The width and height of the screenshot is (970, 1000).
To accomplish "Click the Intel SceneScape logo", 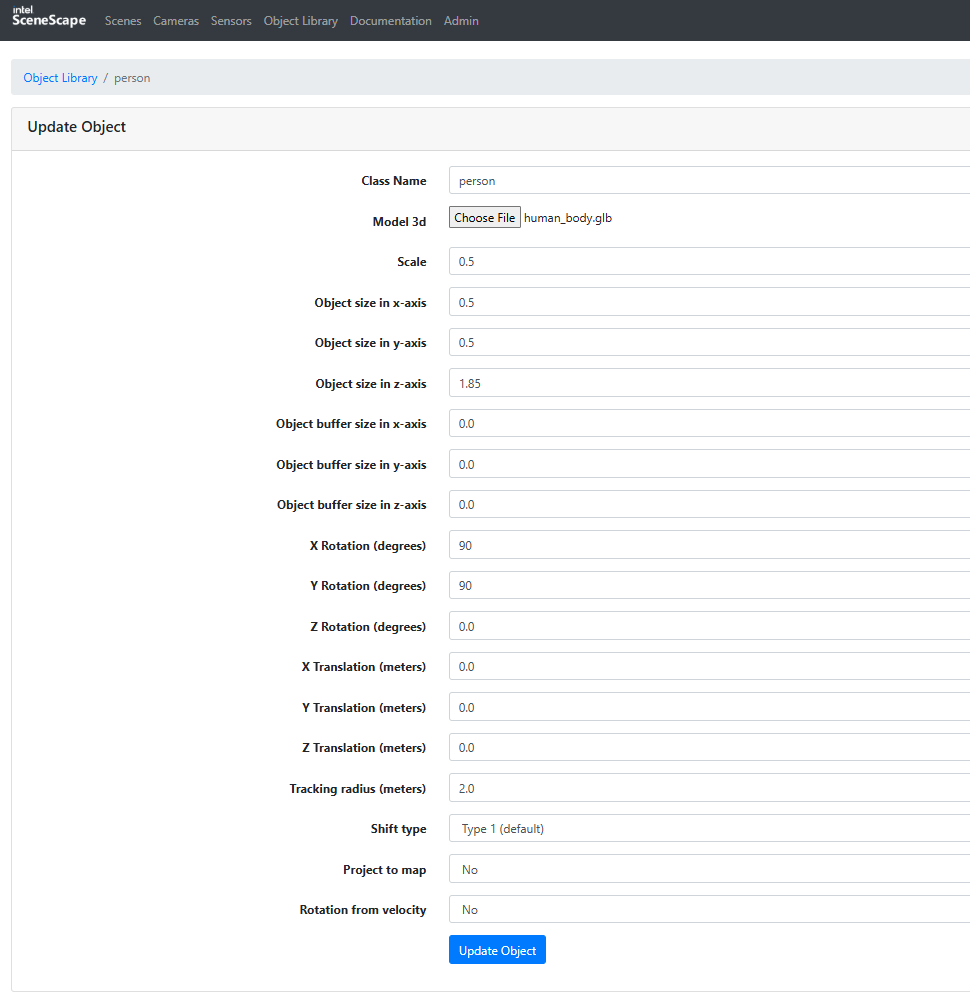I will coord(49,18).
